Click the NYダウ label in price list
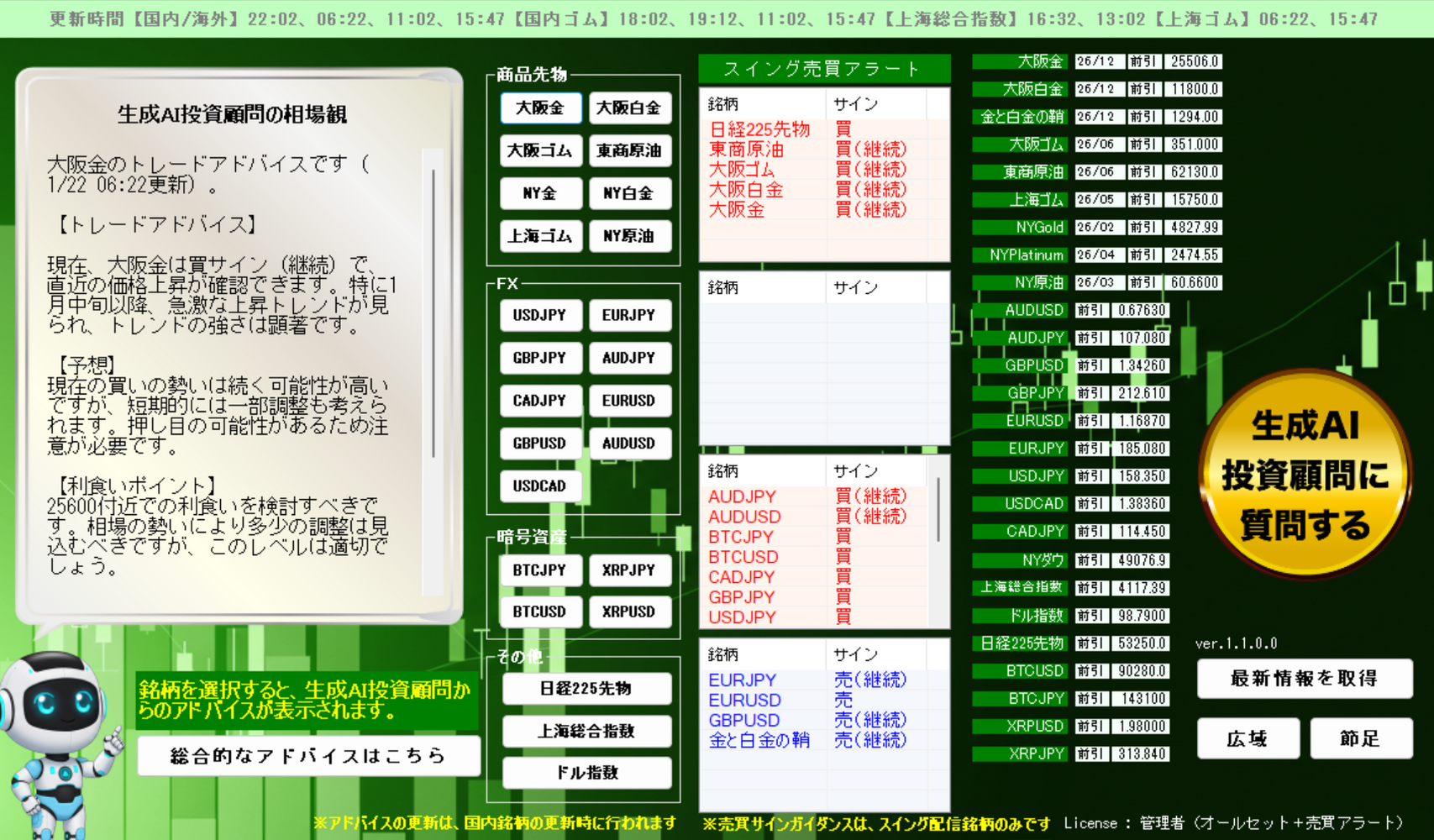Screen dimensions: 1434x840 [1019, 560]
